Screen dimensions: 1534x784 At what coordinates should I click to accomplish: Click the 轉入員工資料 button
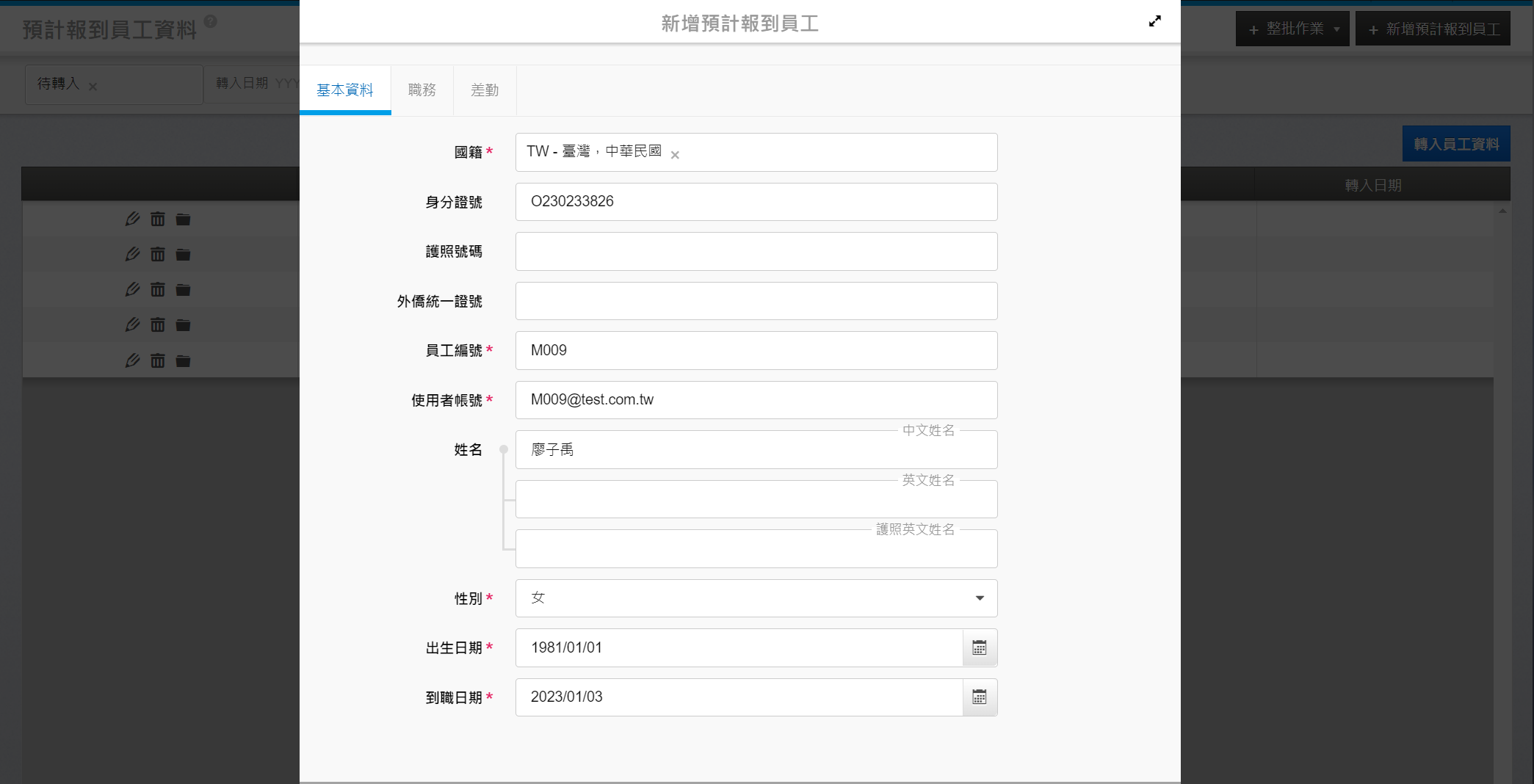[1455, 144]
